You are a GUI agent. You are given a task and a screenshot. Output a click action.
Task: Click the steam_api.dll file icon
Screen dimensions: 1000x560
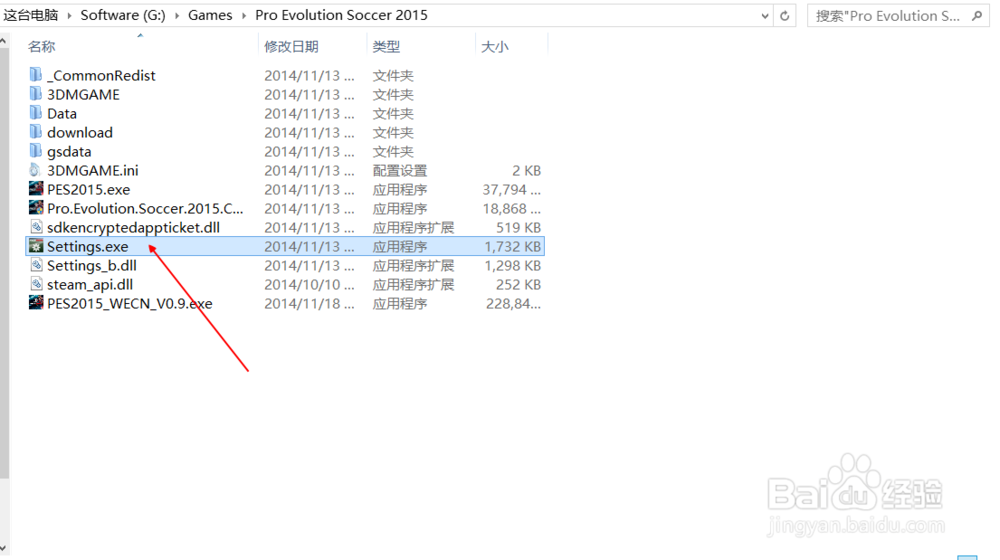tap(36, 284)
